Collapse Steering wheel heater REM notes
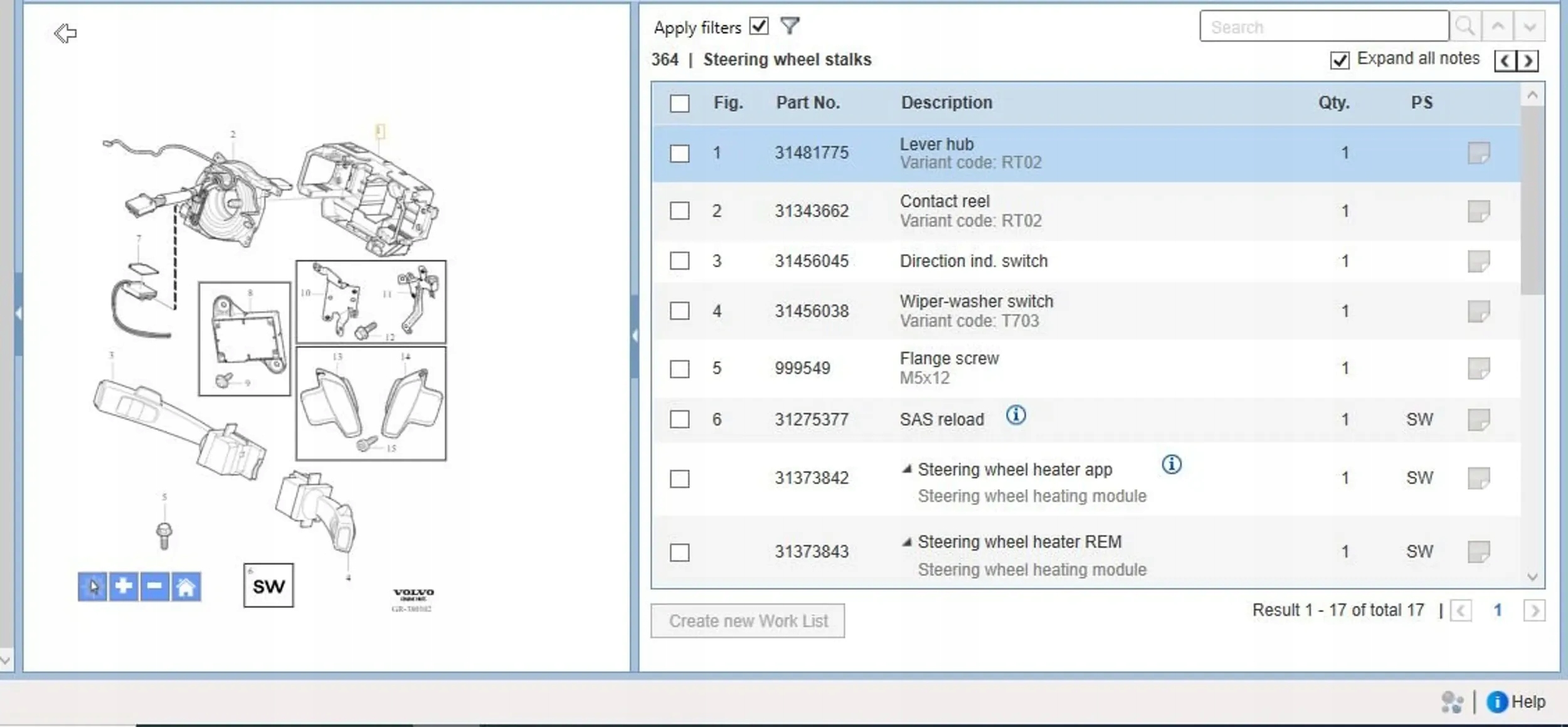 [x=906, y=542]
